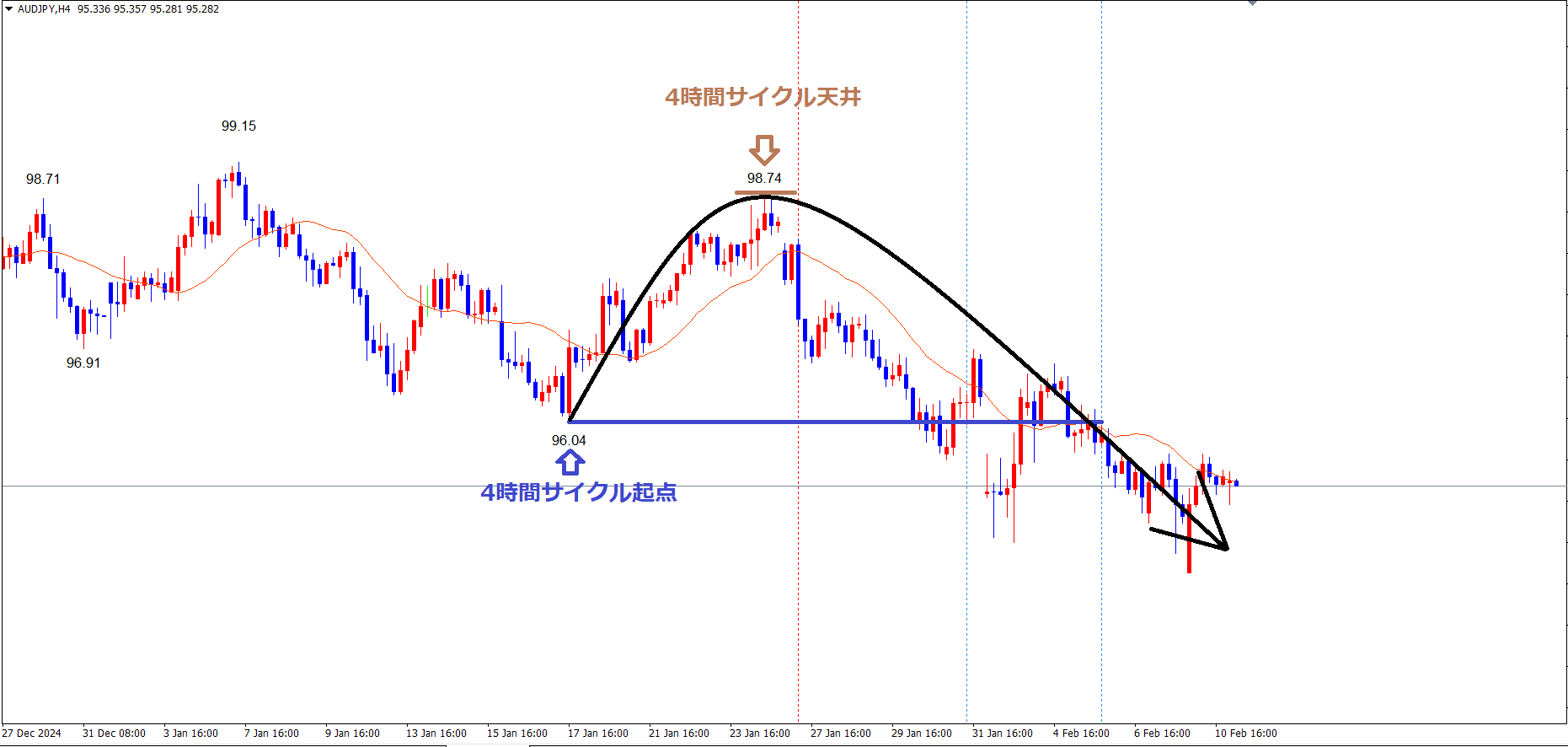Select the orange 4時間サイクル天井 text label
Viewport: 1568px width, 747px height.
pyautogui.click(x=763, y=97)
